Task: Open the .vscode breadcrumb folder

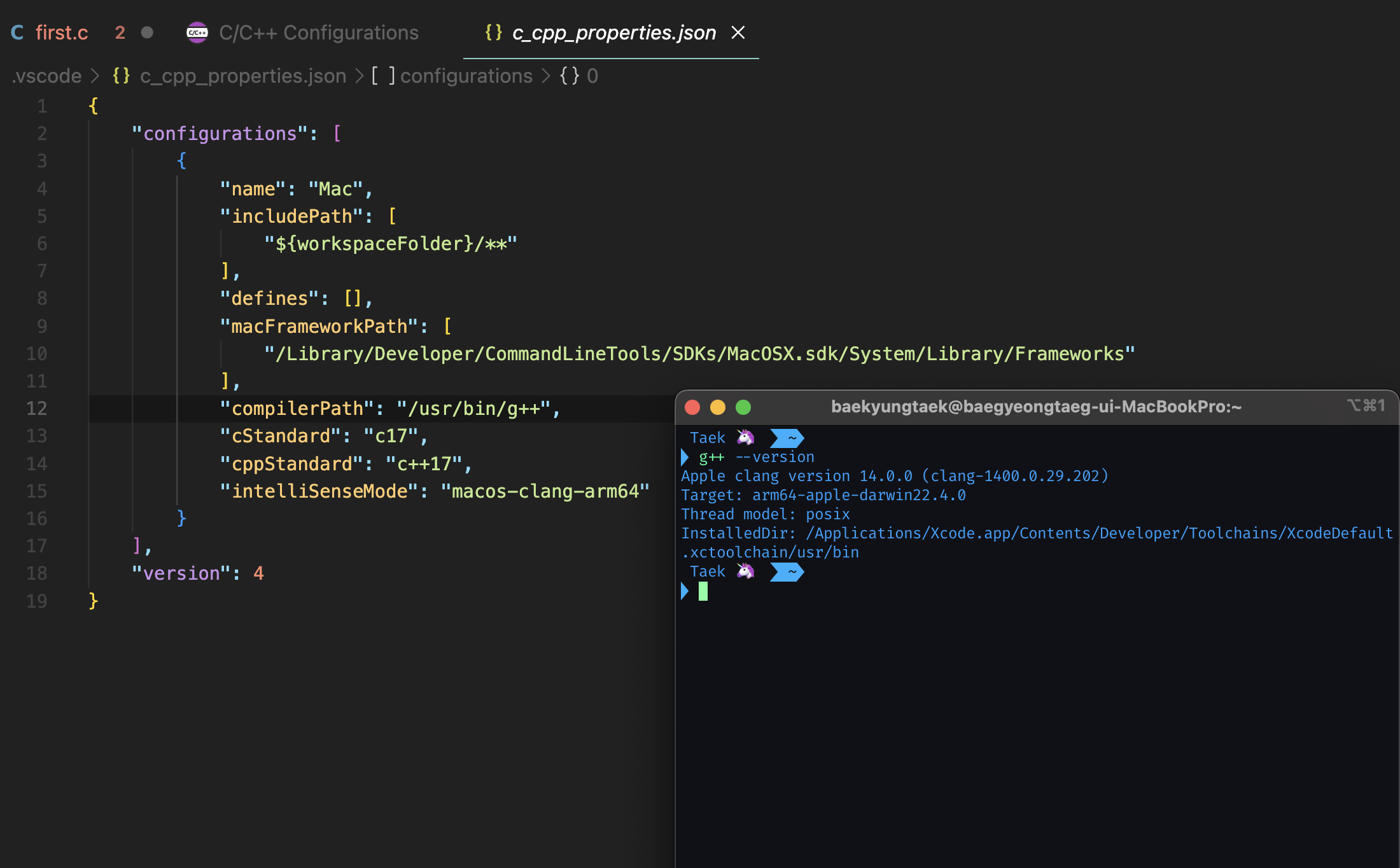Action: pos(46,76)
